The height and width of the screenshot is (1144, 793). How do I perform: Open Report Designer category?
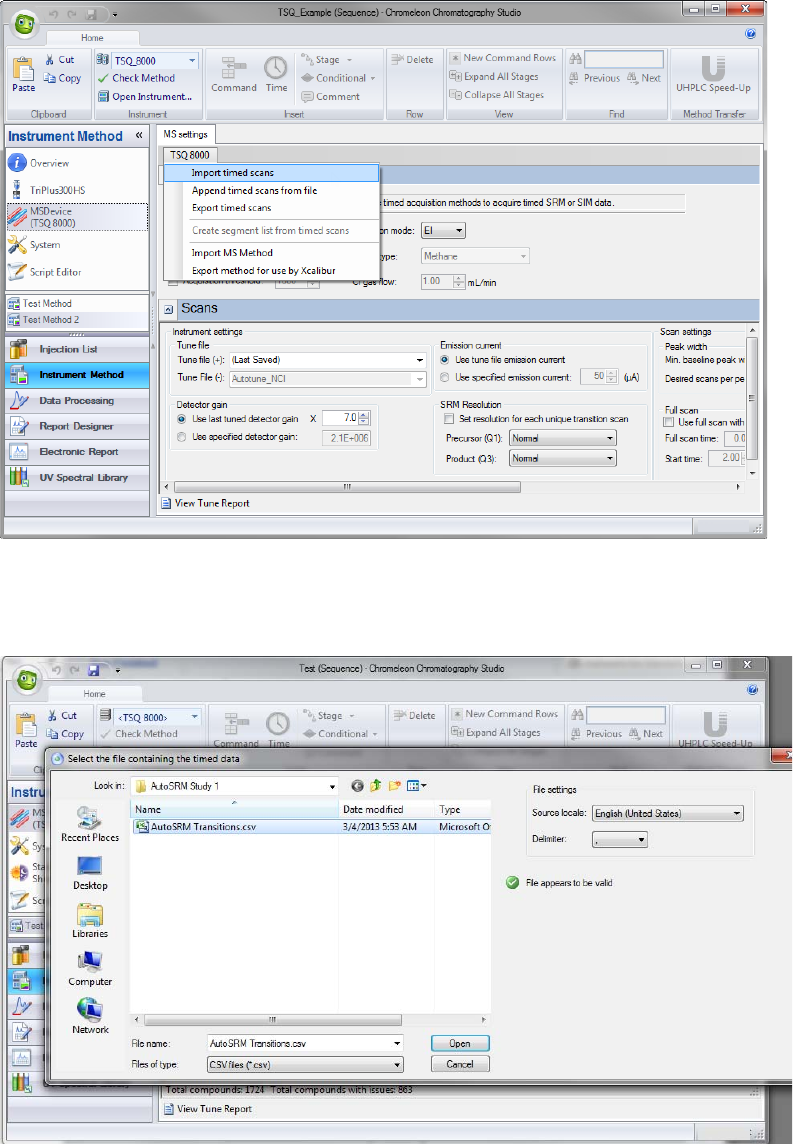(77, 426)
